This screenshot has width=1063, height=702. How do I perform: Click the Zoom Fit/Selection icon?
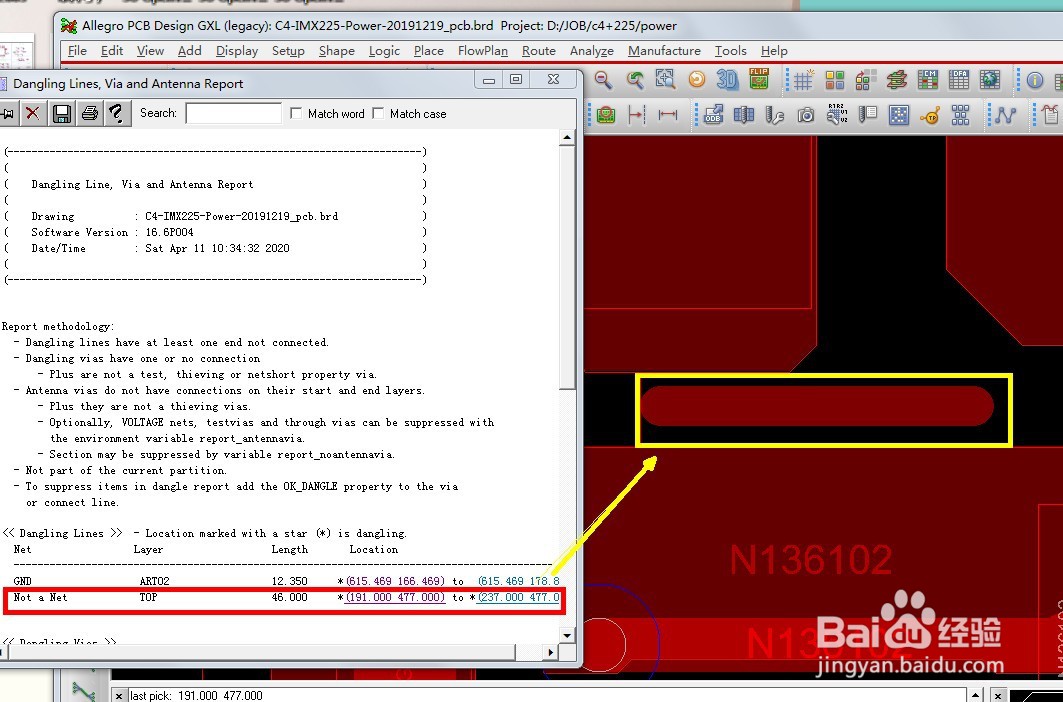click(x=665, y=80)
